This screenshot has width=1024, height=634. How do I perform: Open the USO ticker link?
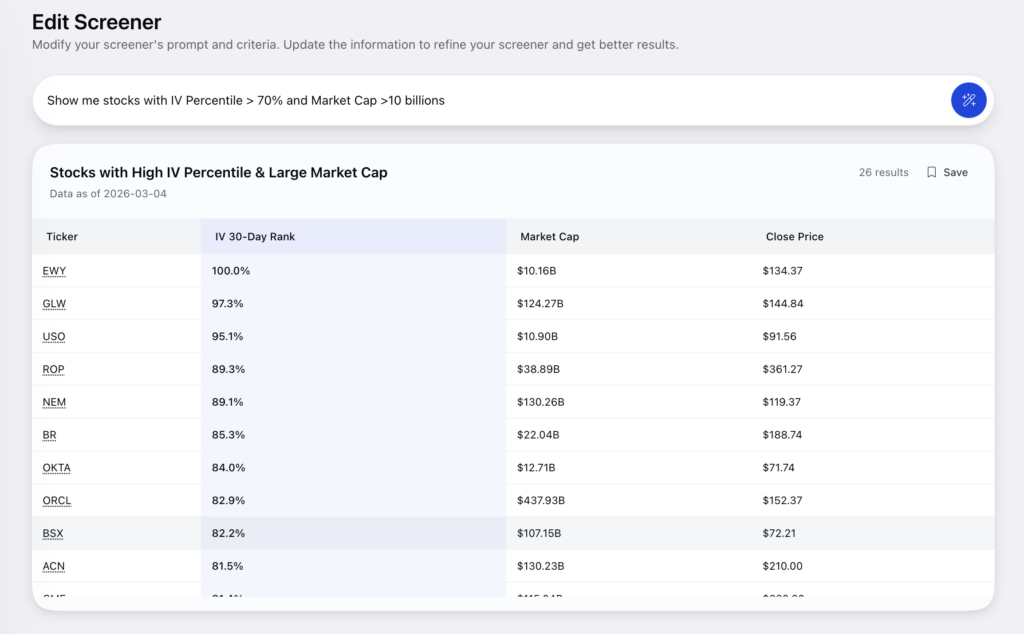point(54,336)
